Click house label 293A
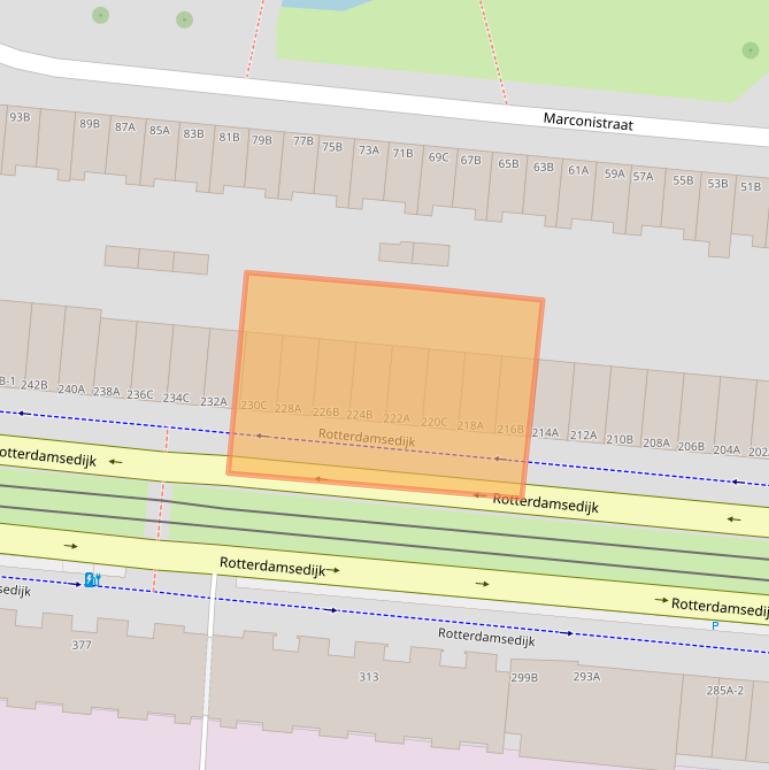Screen dimensions: 769x770 (586, 677)
